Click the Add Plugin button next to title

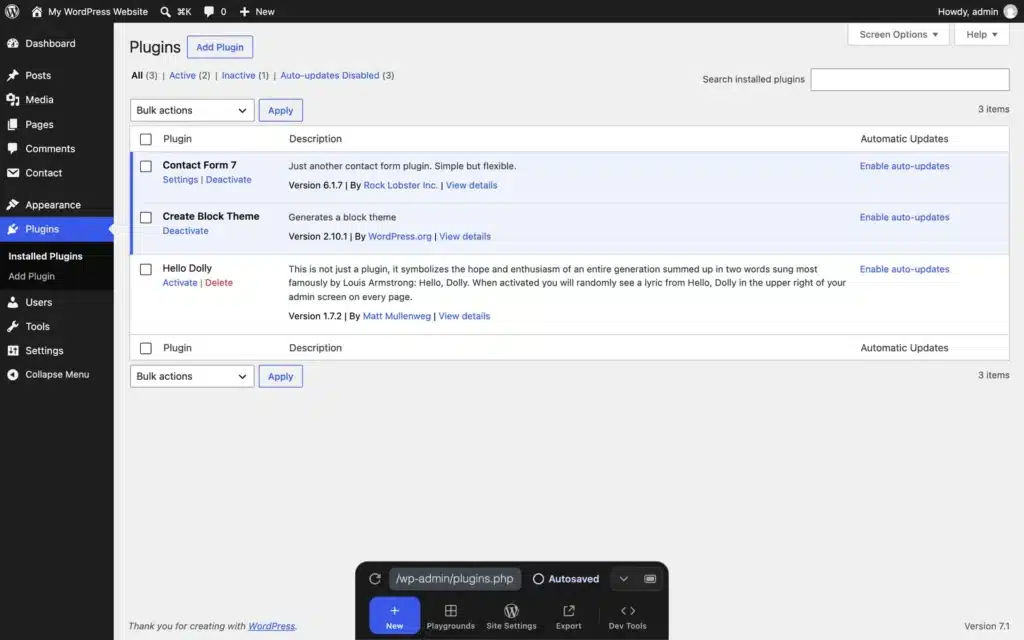click(x=219, y=47)
